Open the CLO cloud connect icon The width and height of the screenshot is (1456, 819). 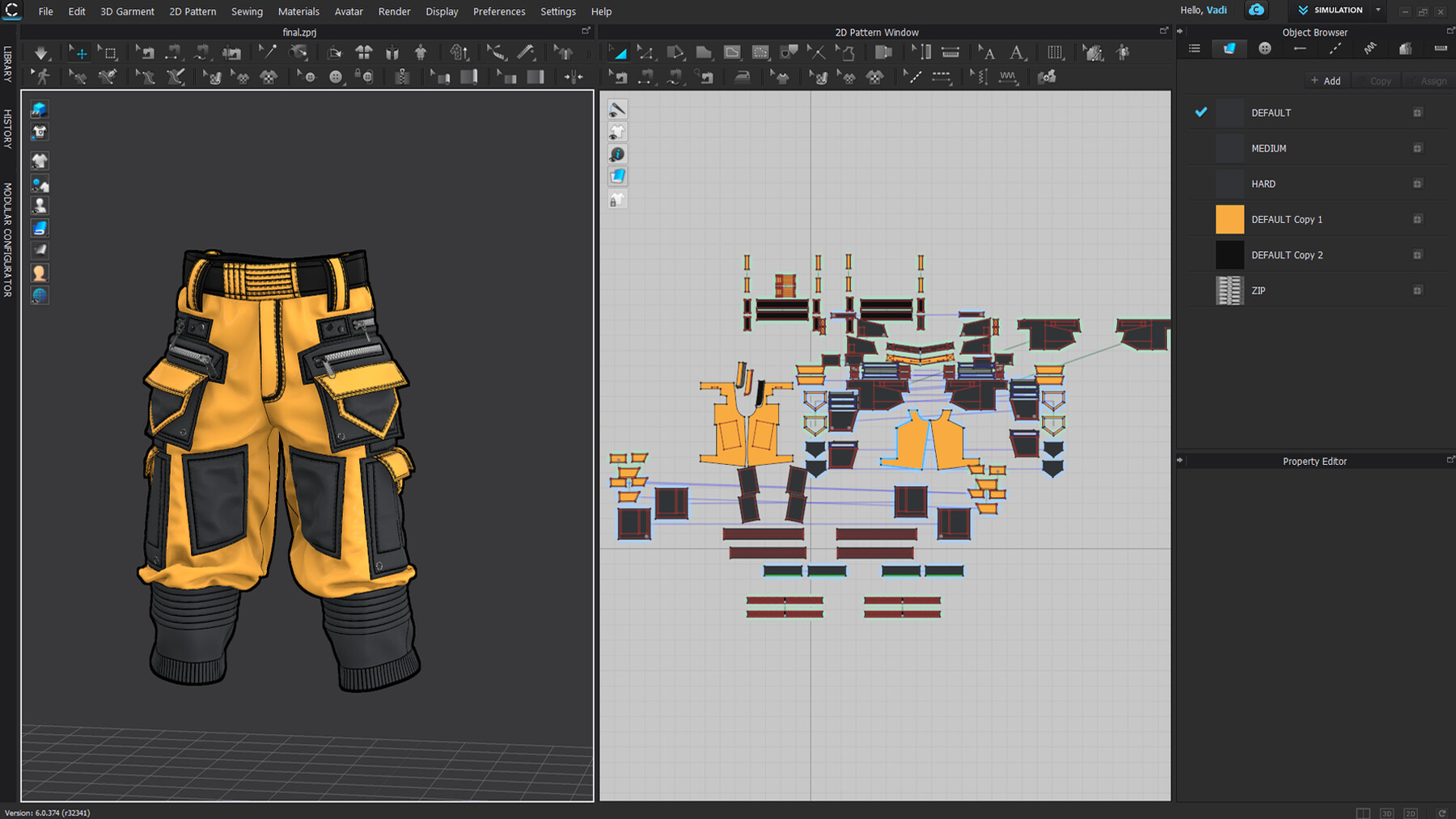(x=1256, y=11)
